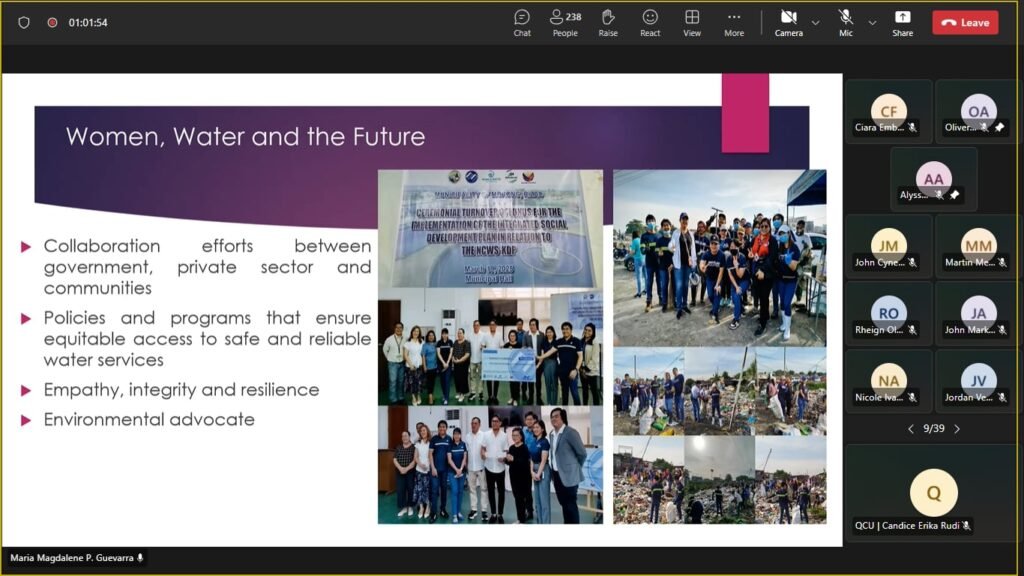This screenshot has width=1024, height=576.
Task: Turn on the Camera
Action: 788,22
